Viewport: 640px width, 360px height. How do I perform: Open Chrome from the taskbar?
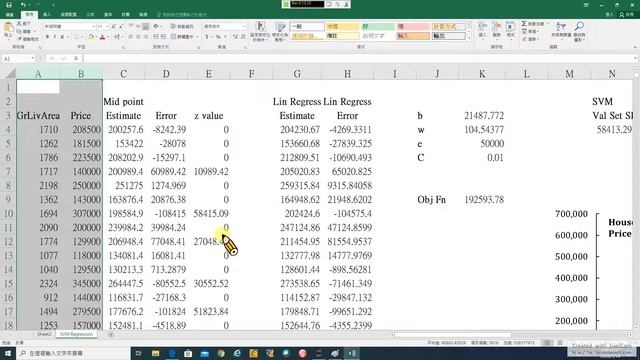tap(221, 353)
